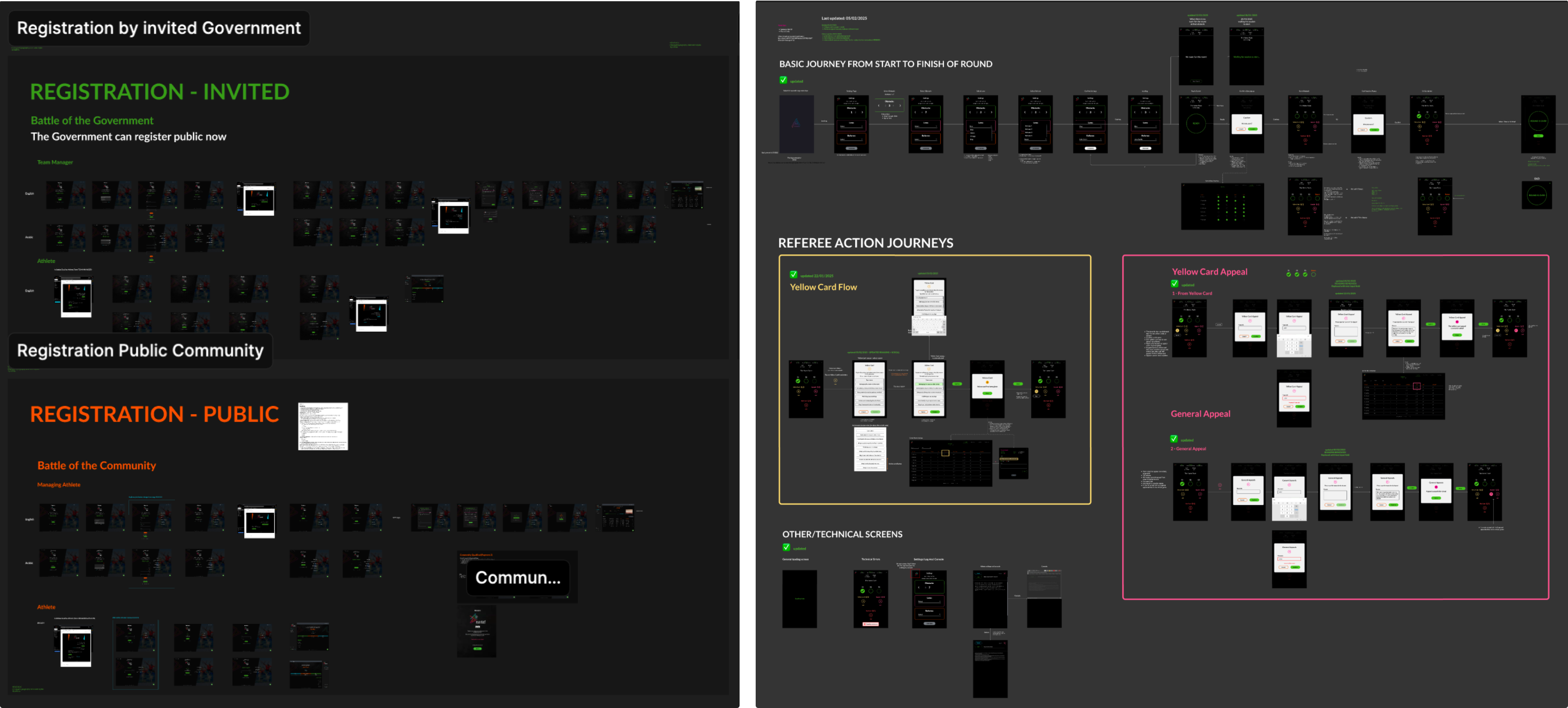Click the orange 'Athlete' section label
Screen dimensions: 1568x708
pyautogui.click(x=46, y=607)
